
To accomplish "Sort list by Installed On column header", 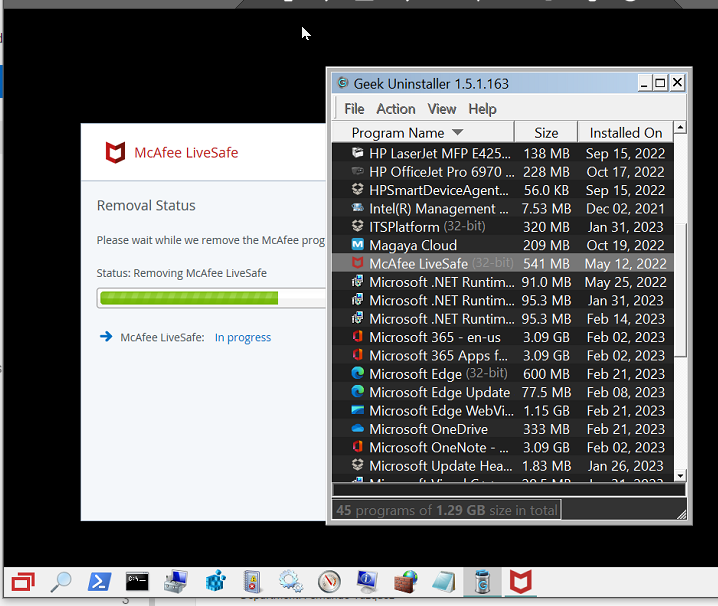I will coord(626,132).
